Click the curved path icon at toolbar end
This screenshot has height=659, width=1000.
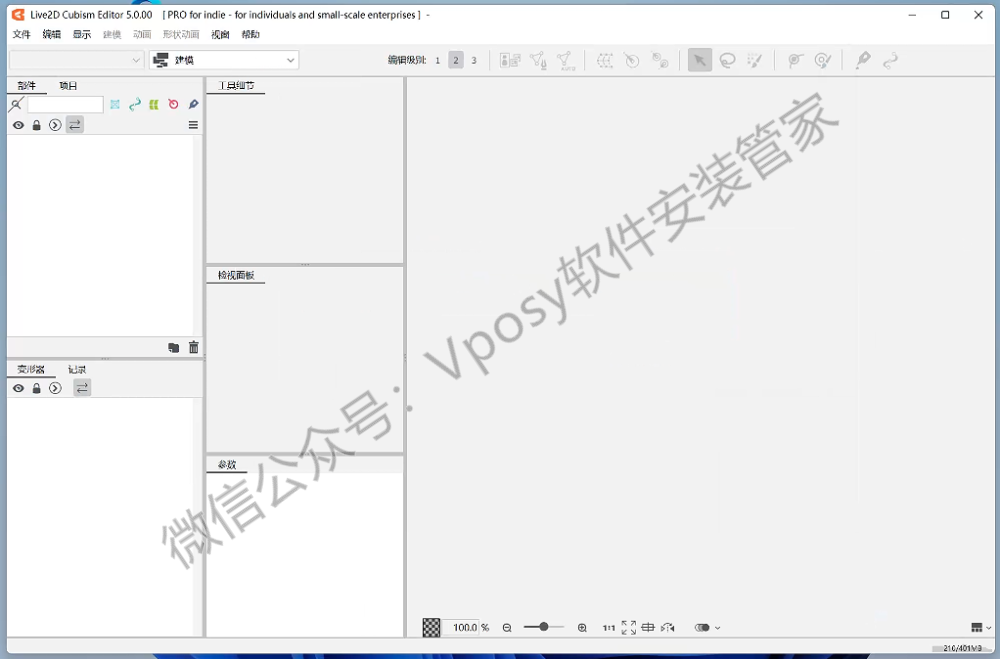click(x=890, y=61)
